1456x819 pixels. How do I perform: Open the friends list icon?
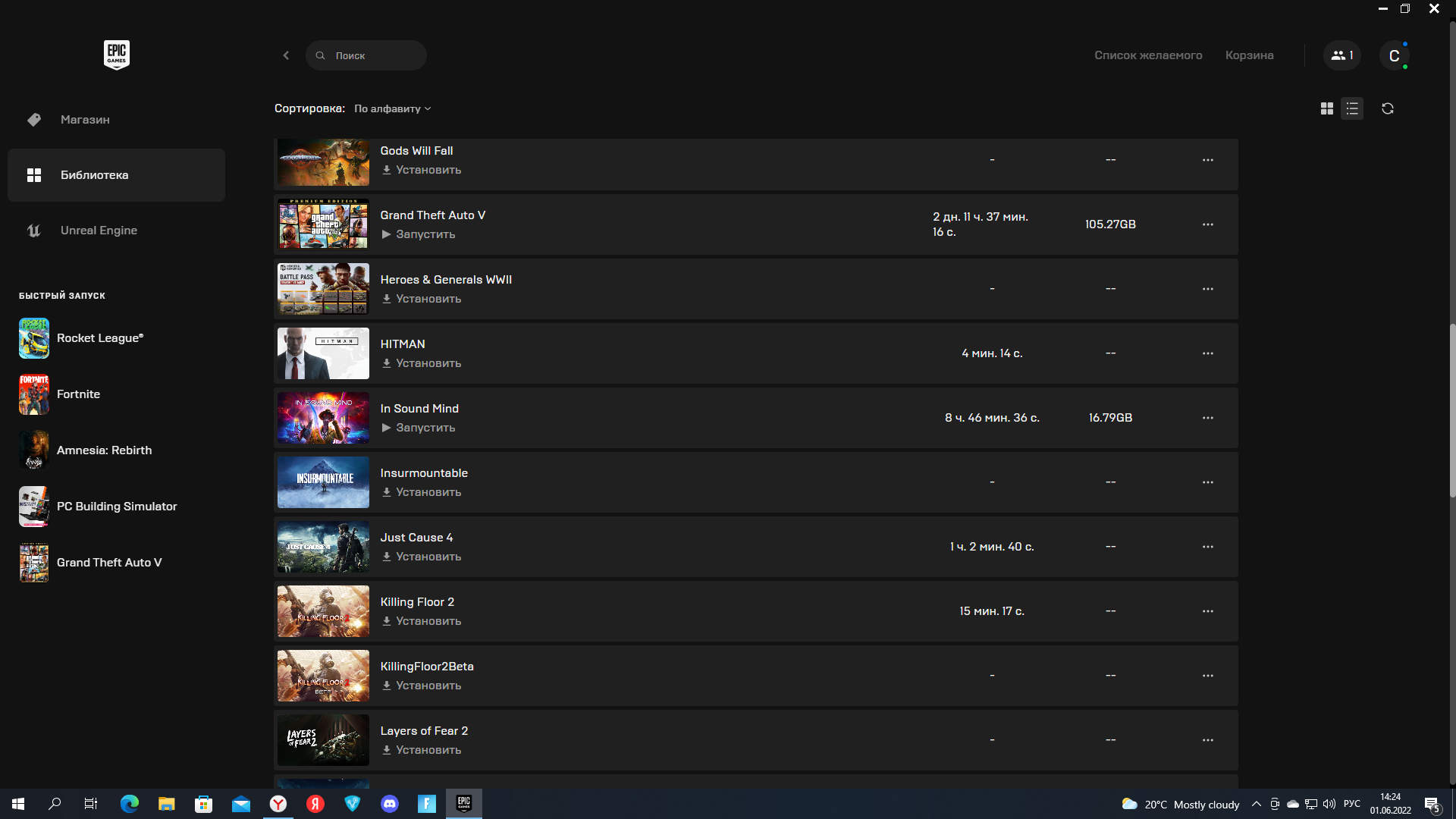point(1341,55)
